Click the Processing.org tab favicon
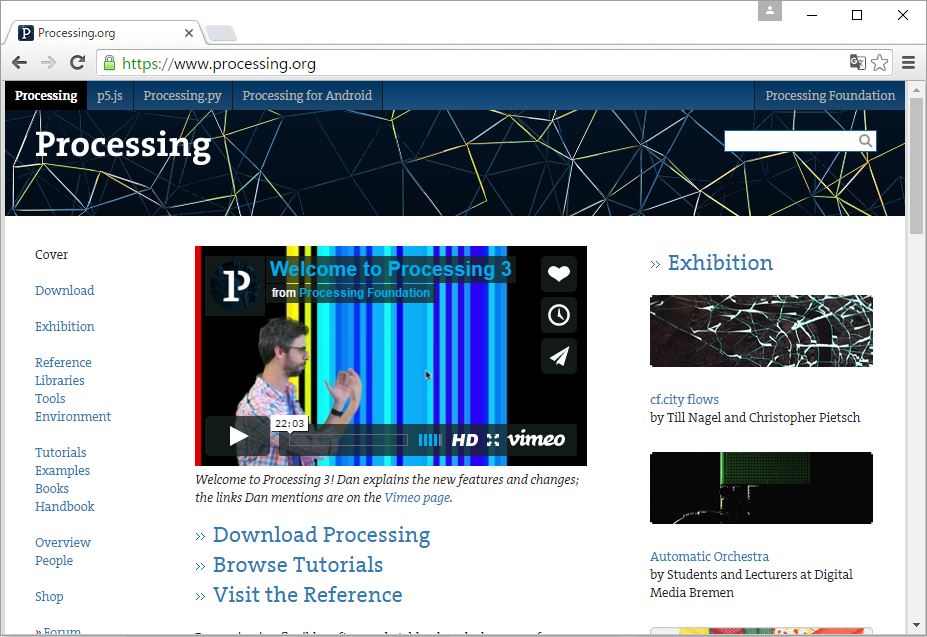 point(25,33)
